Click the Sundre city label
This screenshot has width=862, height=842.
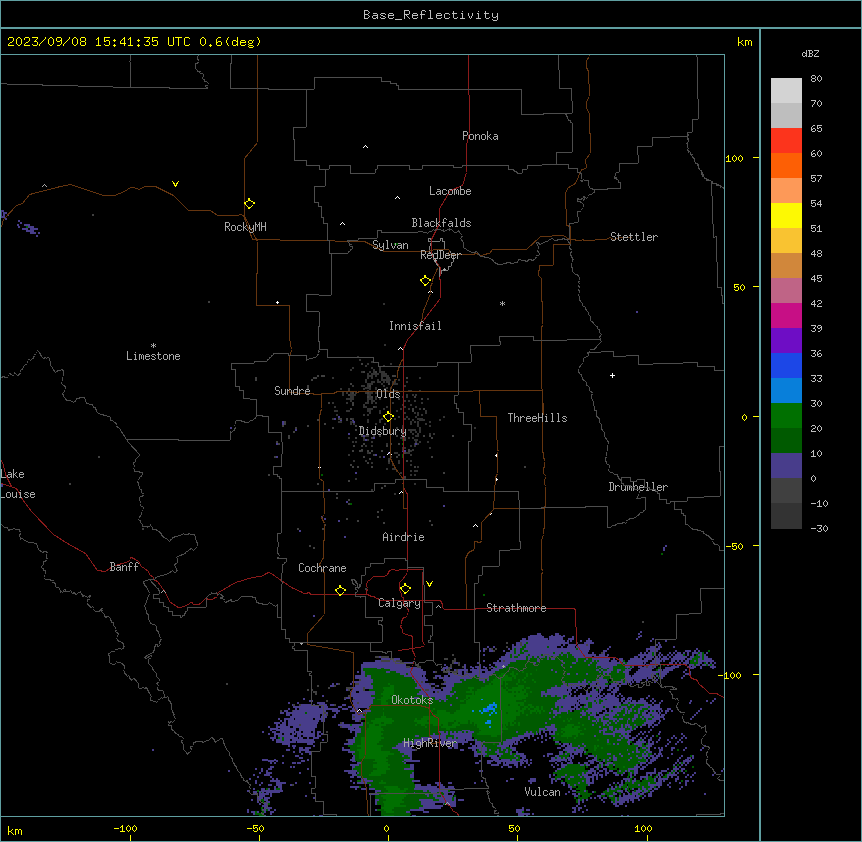click(292, 391)
